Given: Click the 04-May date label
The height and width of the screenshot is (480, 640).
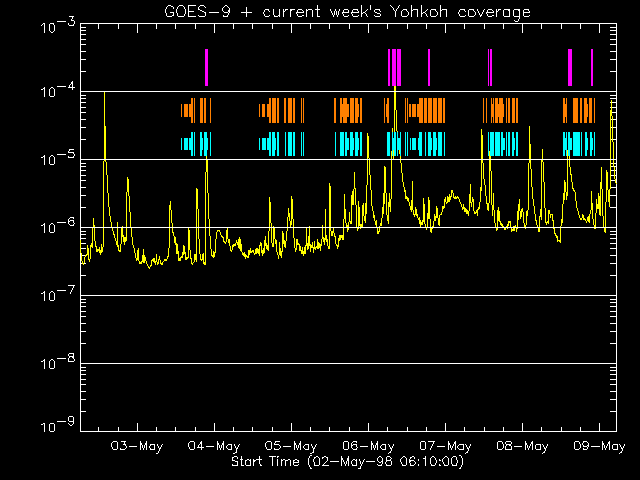Looking at the screenshot, I should coord(214,446).
